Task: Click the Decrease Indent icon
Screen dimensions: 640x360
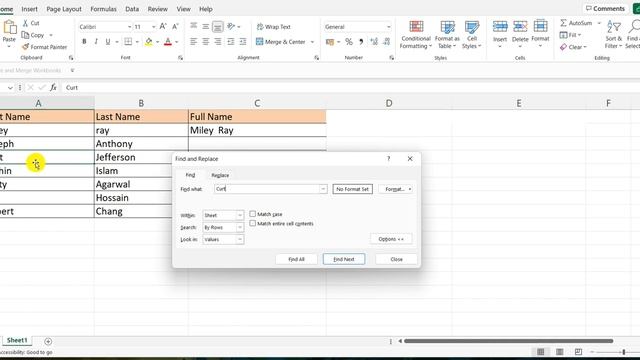Action: click(231, 42)
